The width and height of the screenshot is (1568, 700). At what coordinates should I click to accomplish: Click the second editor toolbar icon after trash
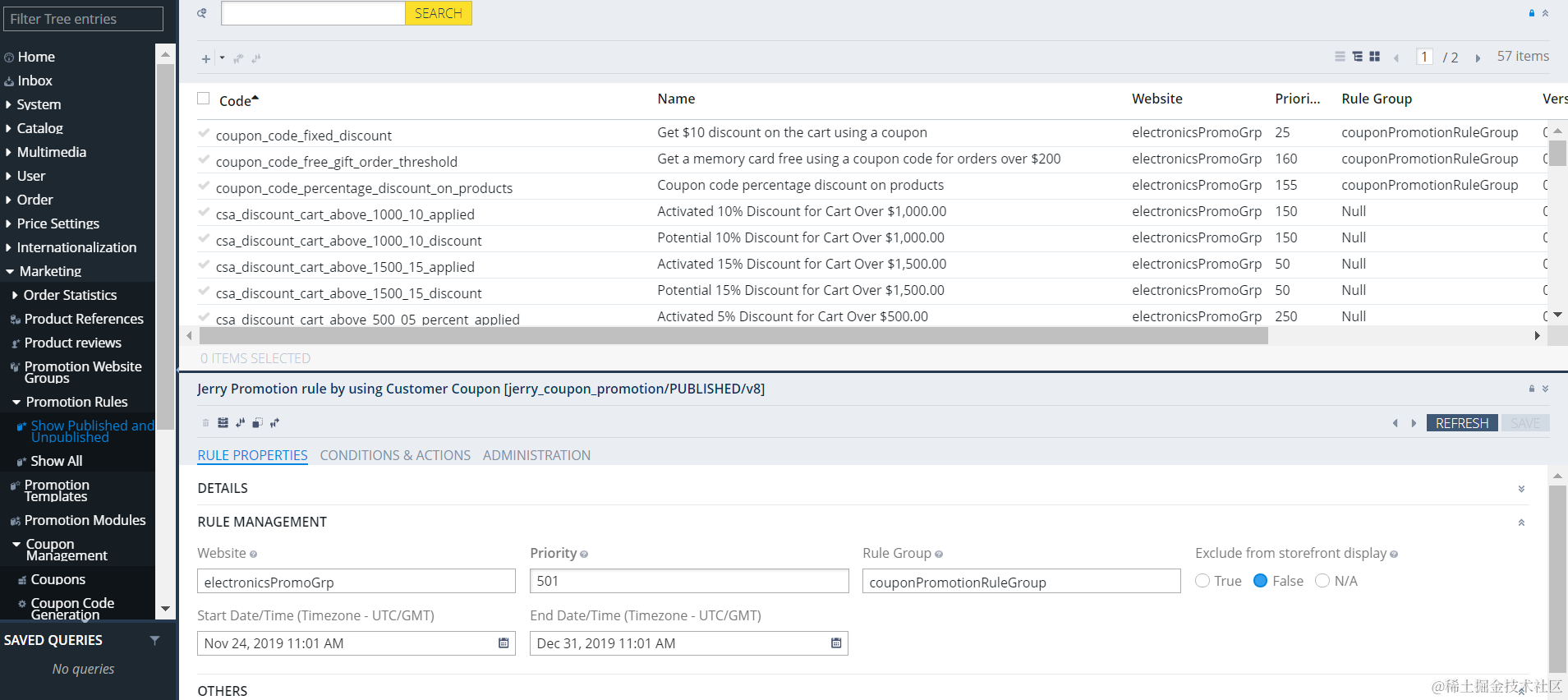pyautogui.click(x=240, y=423)
